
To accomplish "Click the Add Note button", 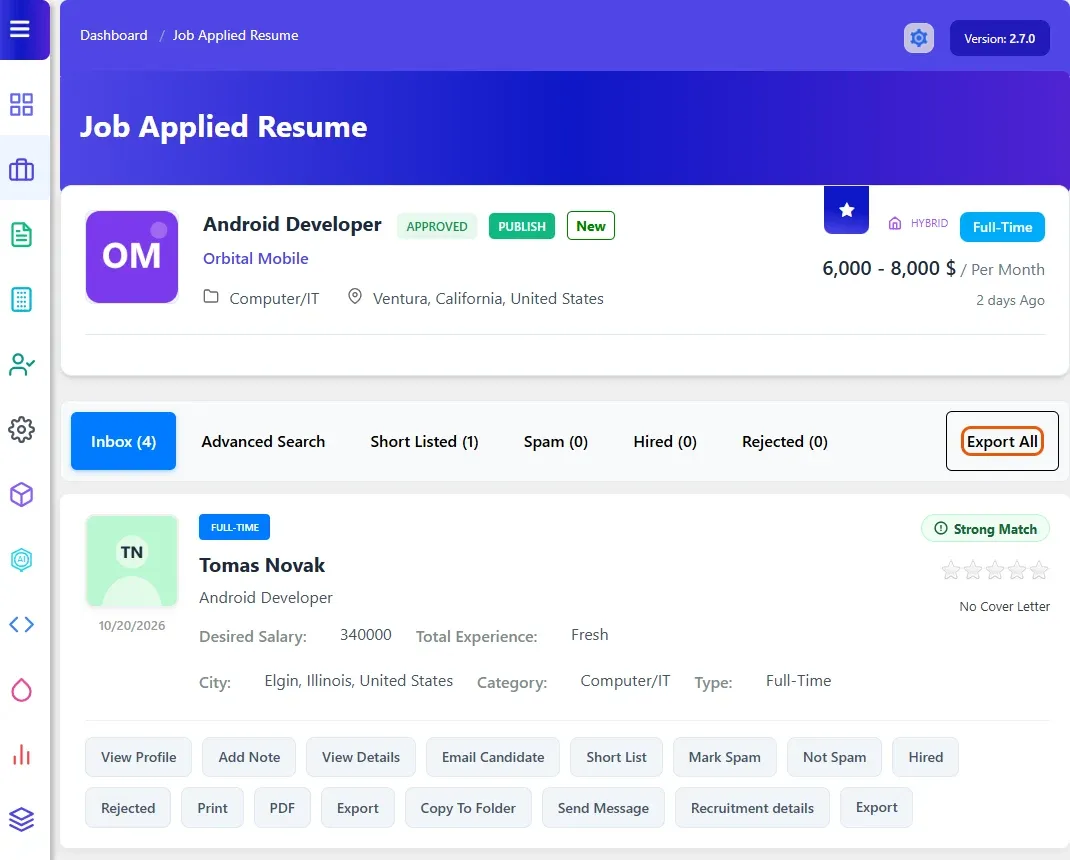I will pos(249,757).
